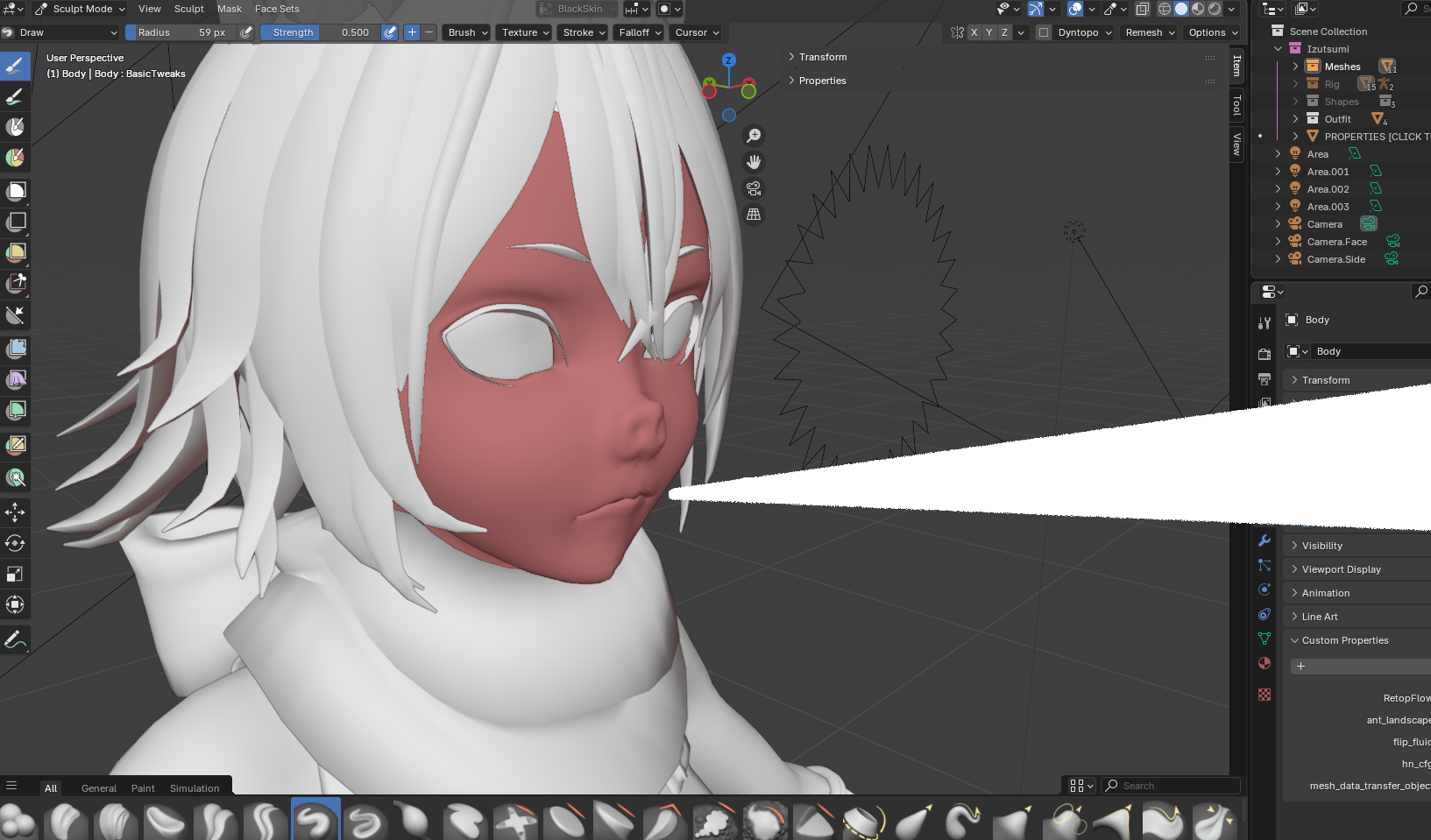This screenshot has height=840, width=1431.
Task: Set brush direction to subtract
Action: pyautogui.click(x=429, y=32)
